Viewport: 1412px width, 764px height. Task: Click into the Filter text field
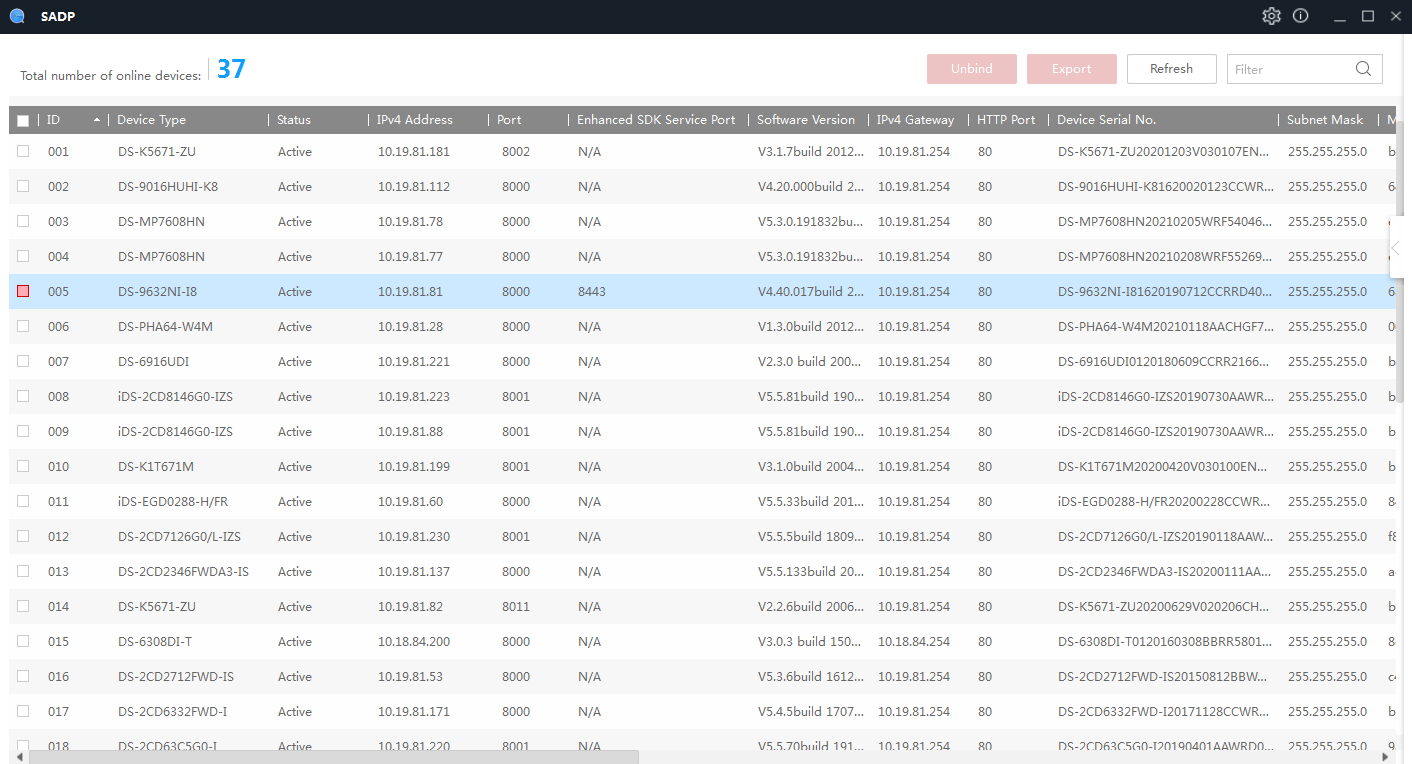[1288, 69]
